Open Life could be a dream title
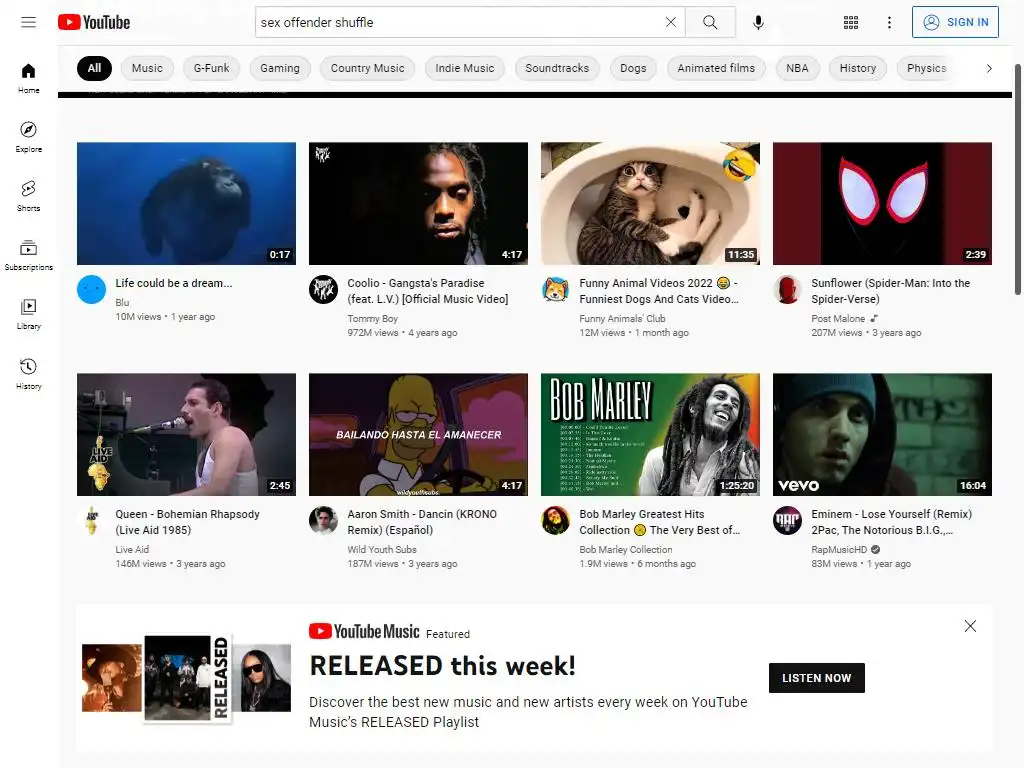Screen dimensions: 1024x768 (x=174, y=283)
